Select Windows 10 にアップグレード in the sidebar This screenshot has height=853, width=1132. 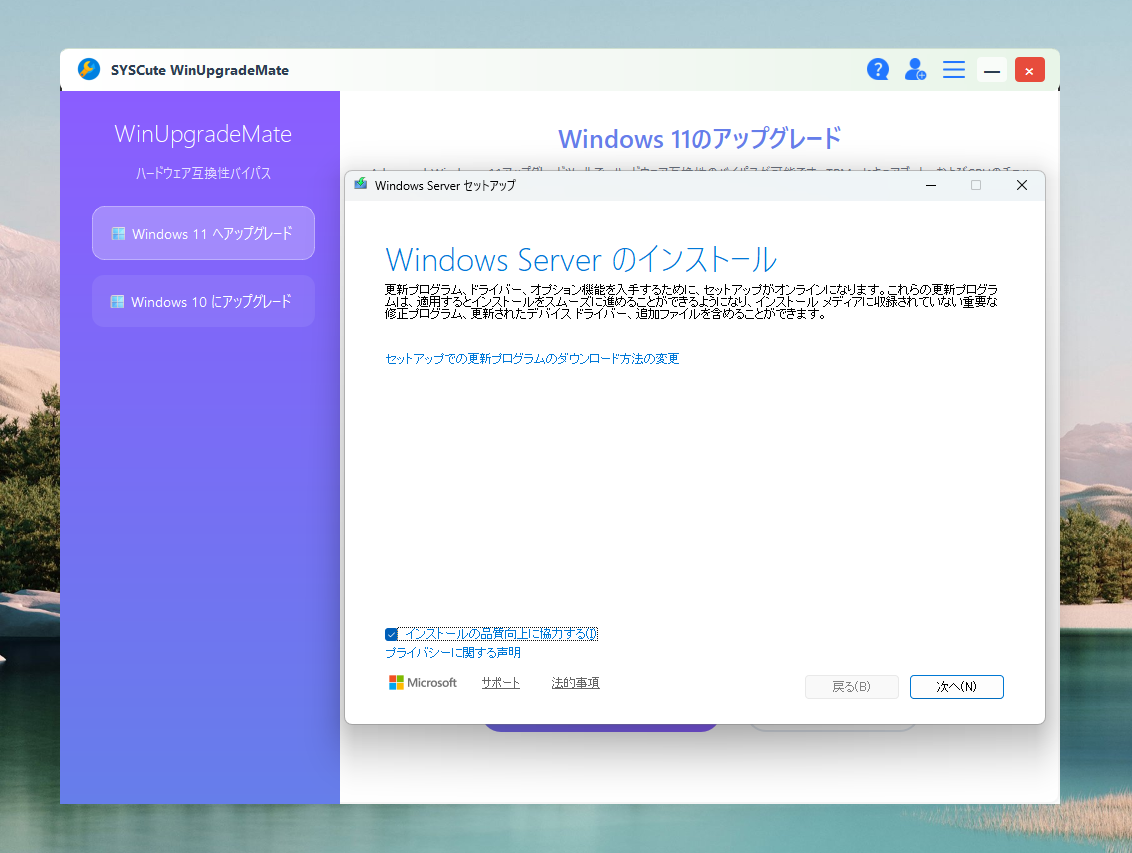[x=203, y=301]
